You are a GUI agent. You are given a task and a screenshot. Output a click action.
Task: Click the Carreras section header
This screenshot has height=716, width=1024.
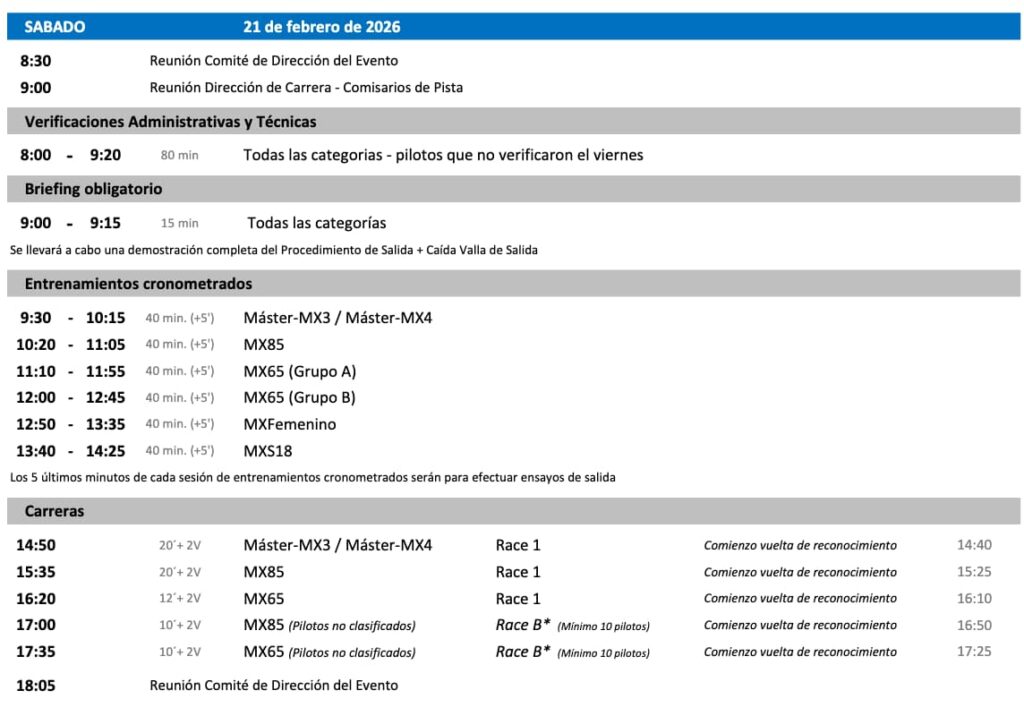pyautogui.click(x=55, y=511)
